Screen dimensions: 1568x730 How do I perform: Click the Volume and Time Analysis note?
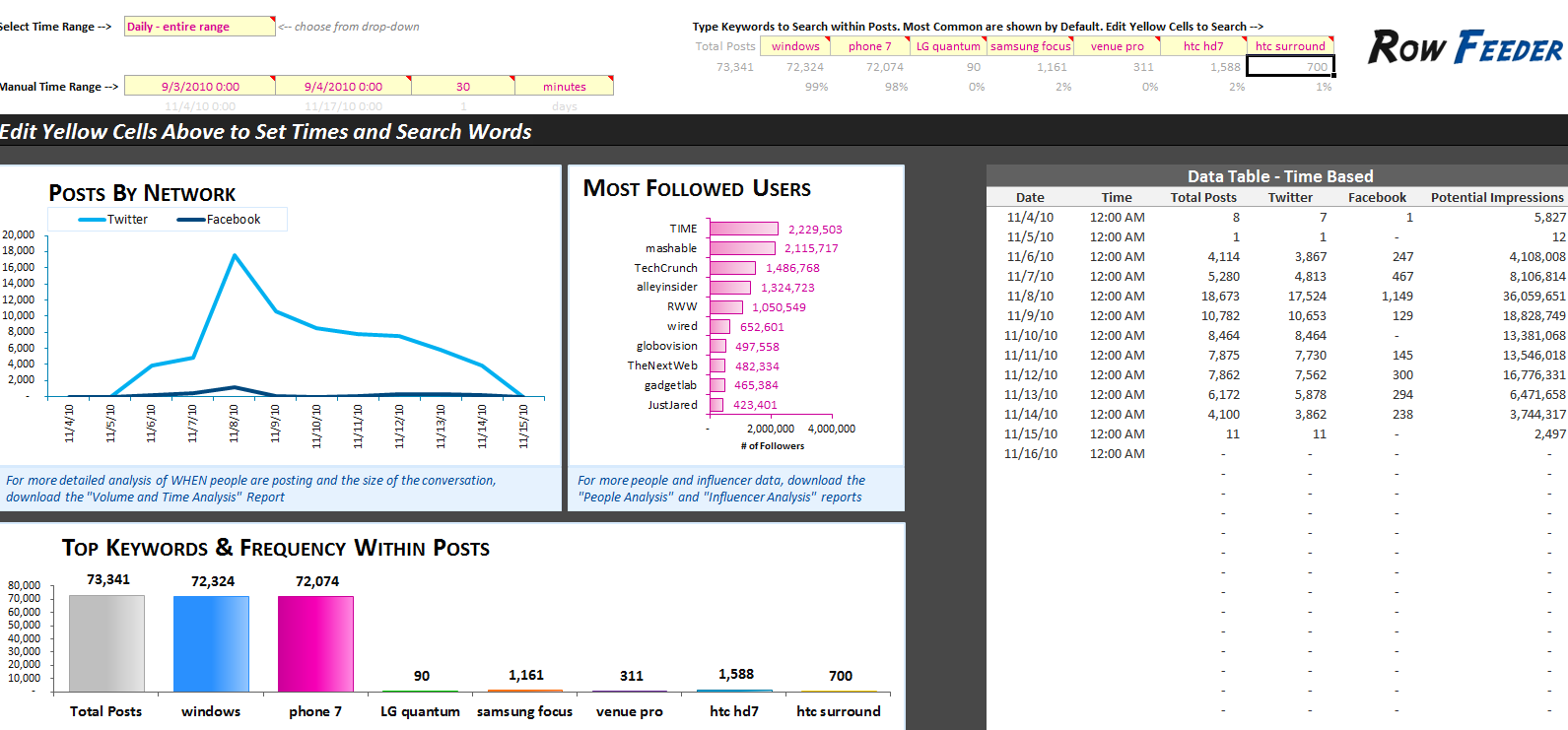[251, 489]
